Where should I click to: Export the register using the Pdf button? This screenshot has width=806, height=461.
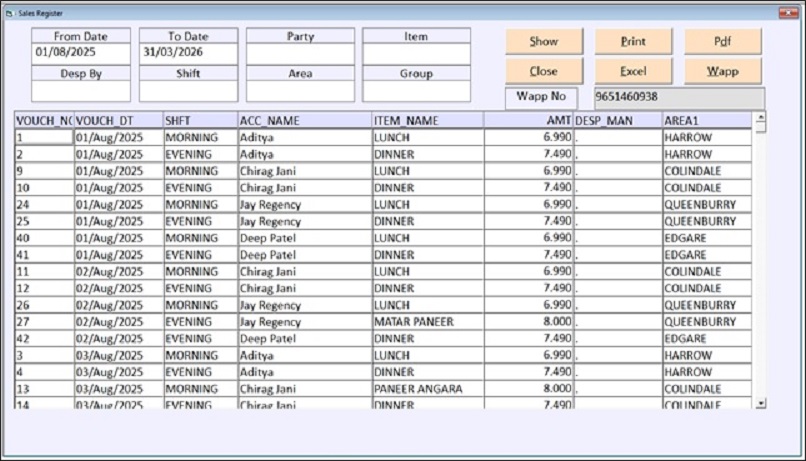pos(723,41)
